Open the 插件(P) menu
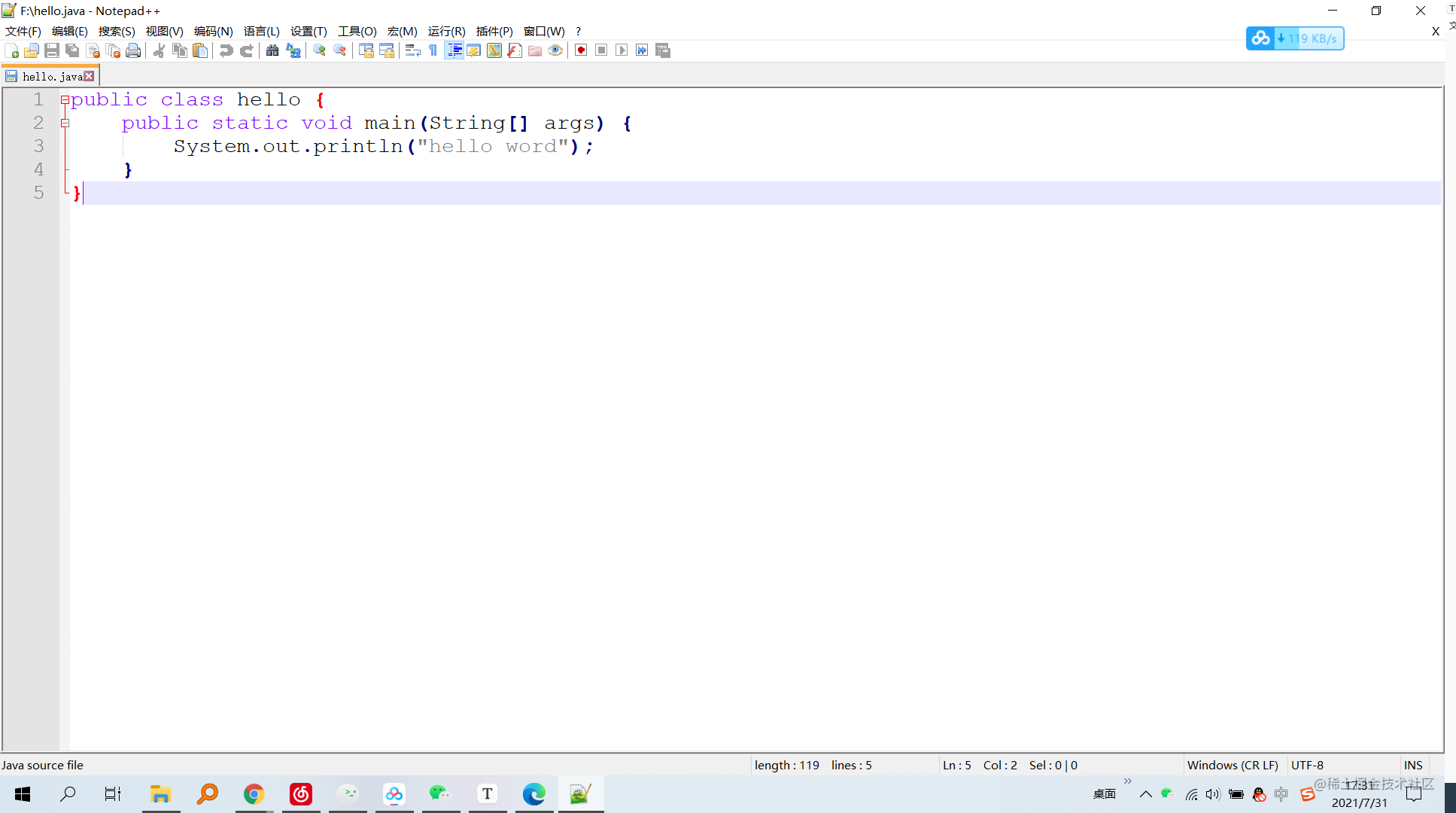 pos(494,31)
